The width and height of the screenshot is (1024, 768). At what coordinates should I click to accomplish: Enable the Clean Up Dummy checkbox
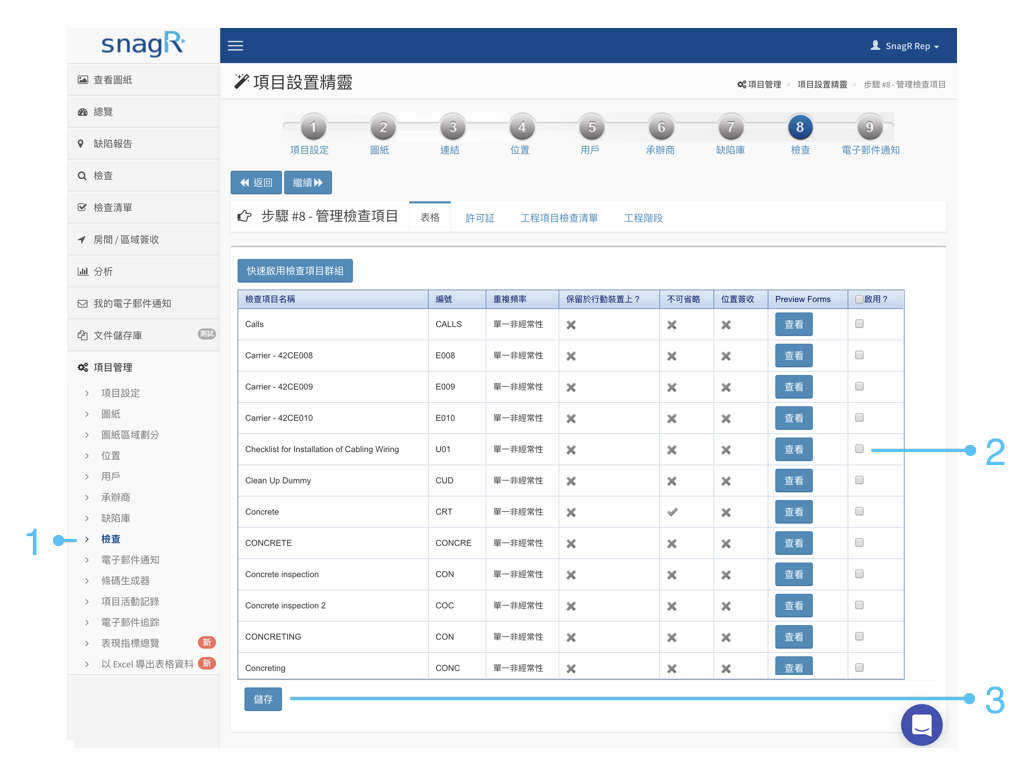859,480
